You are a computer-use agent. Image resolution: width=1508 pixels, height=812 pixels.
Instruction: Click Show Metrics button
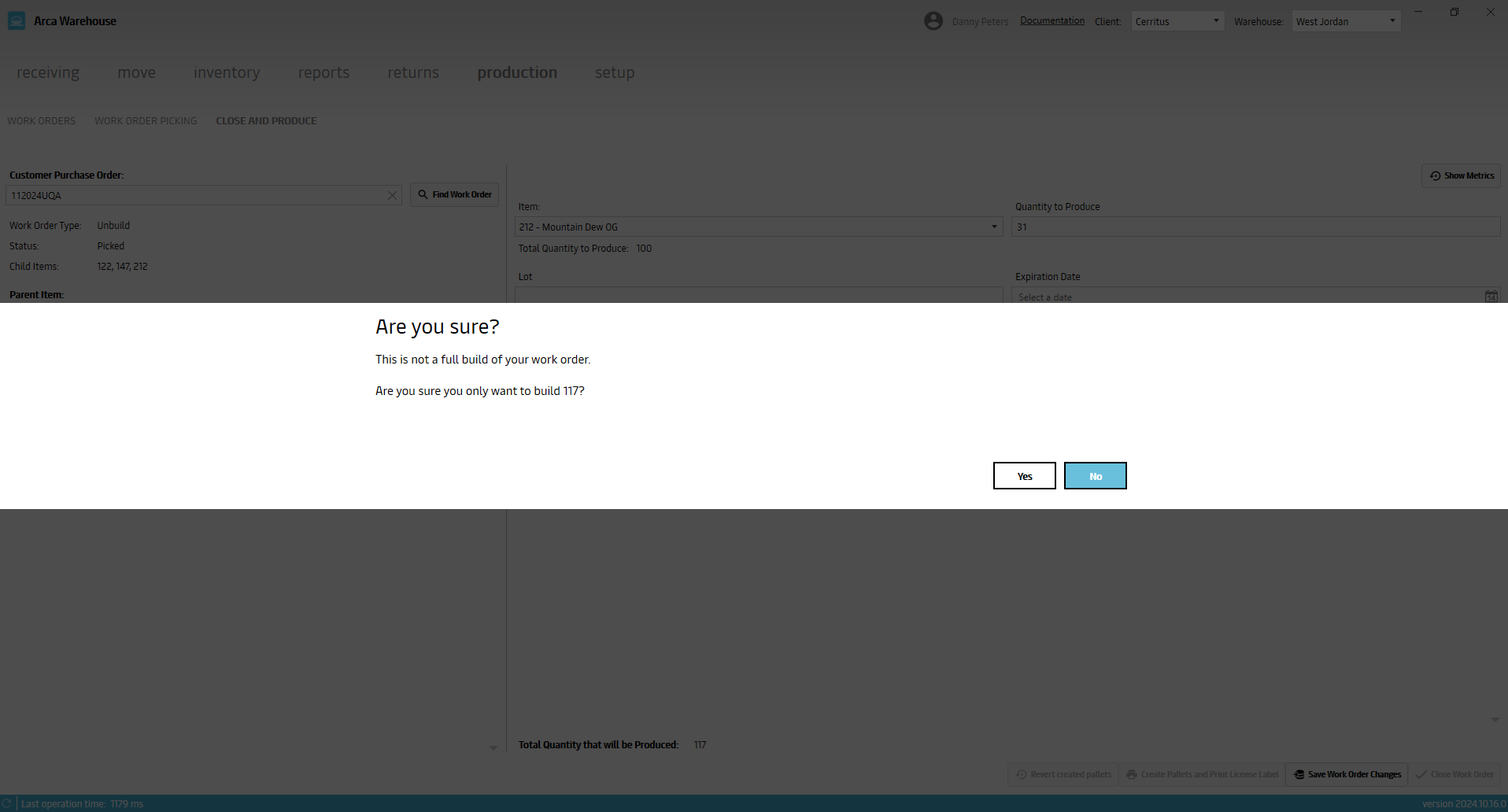click(x=1461, y=176)
